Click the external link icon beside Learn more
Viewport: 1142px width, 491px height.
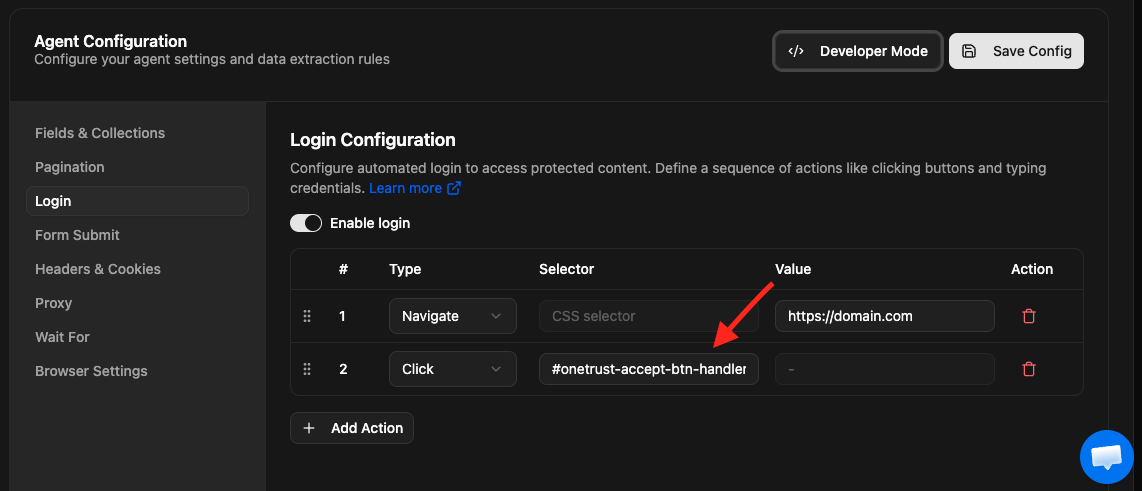[x=454, y=188]
